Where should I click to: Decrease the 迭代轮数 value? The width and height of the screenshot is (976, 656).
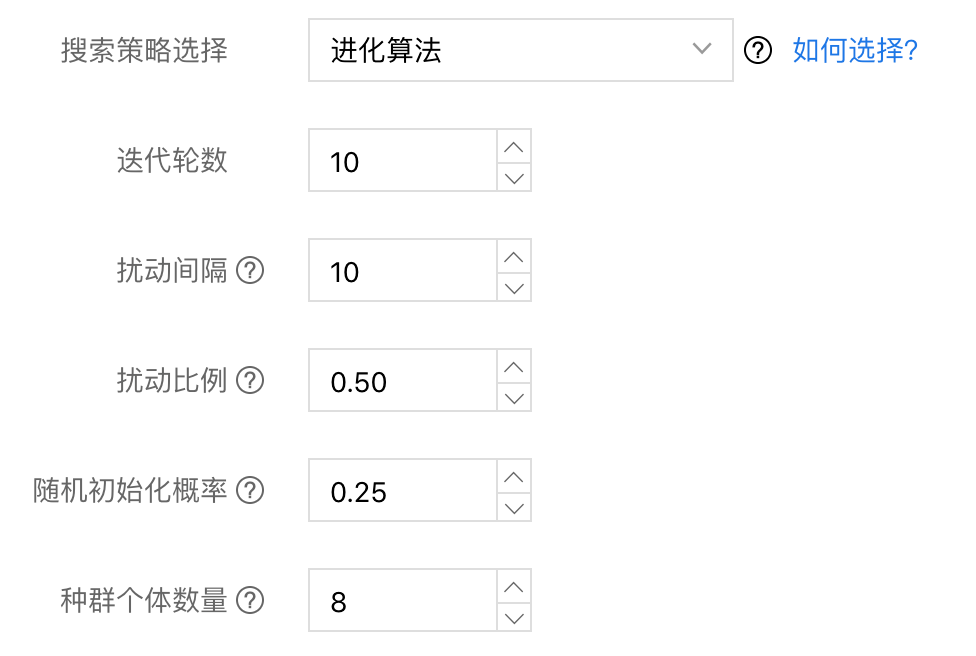[x=514, y=177]
